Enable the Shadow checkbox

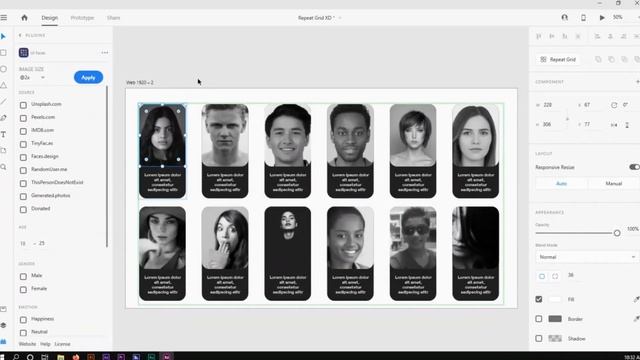539,338
